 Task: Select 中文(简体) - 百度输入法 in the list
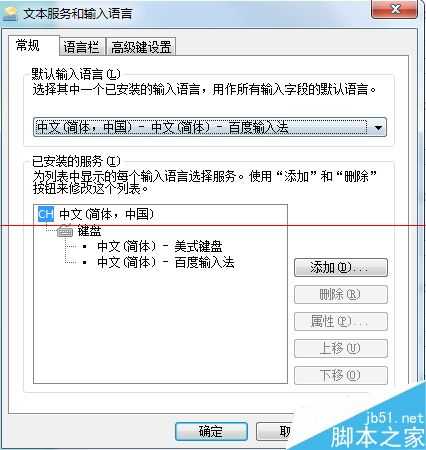tap(166, 262)
